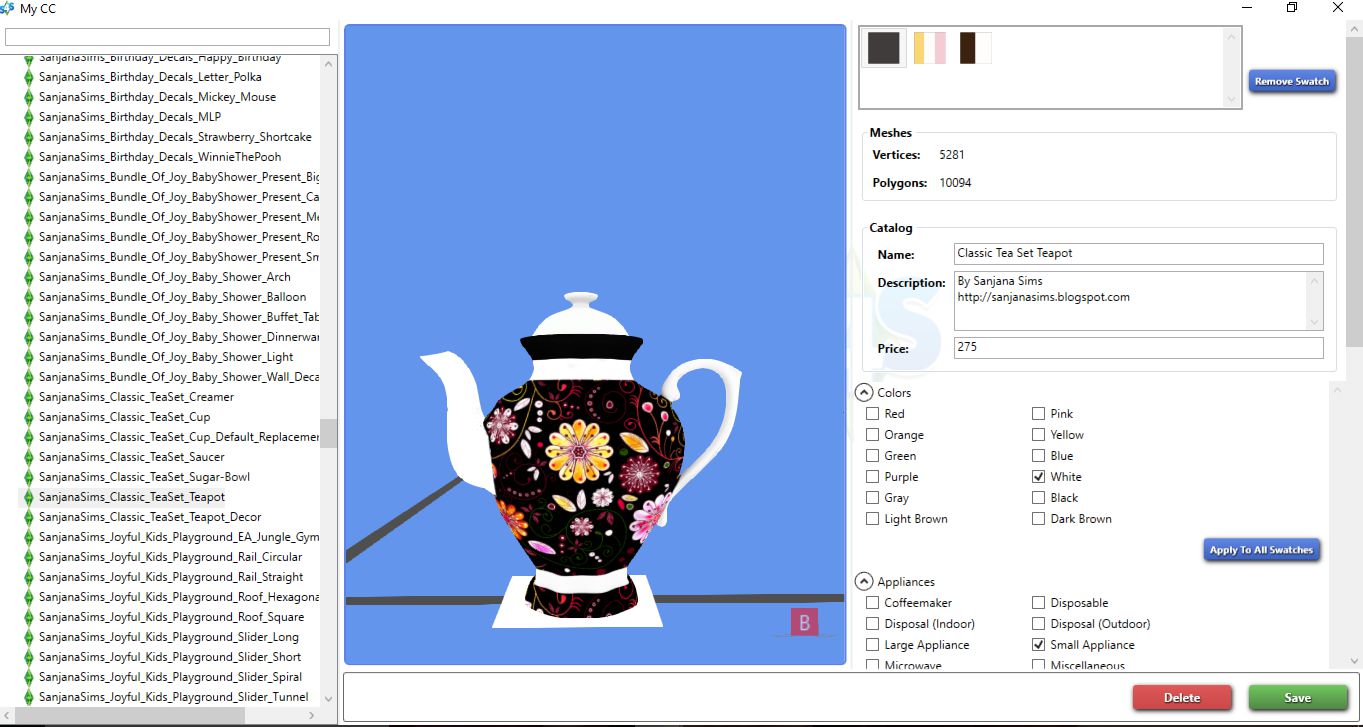Uncheck the White color checkbox
Viewport: 1363px width, 727px height.
coord(1039,477)
